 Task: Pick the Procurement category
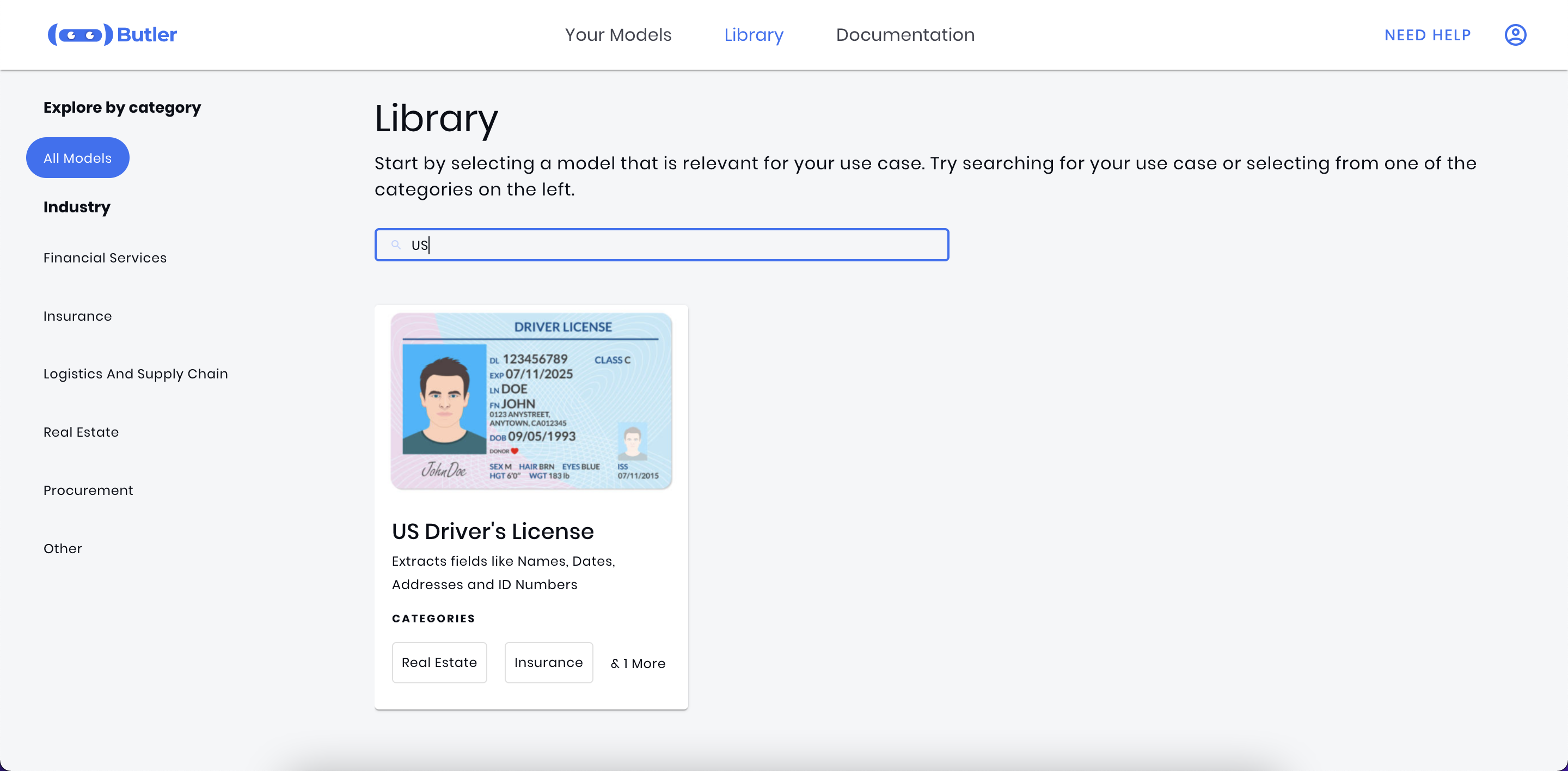(88, 490)
